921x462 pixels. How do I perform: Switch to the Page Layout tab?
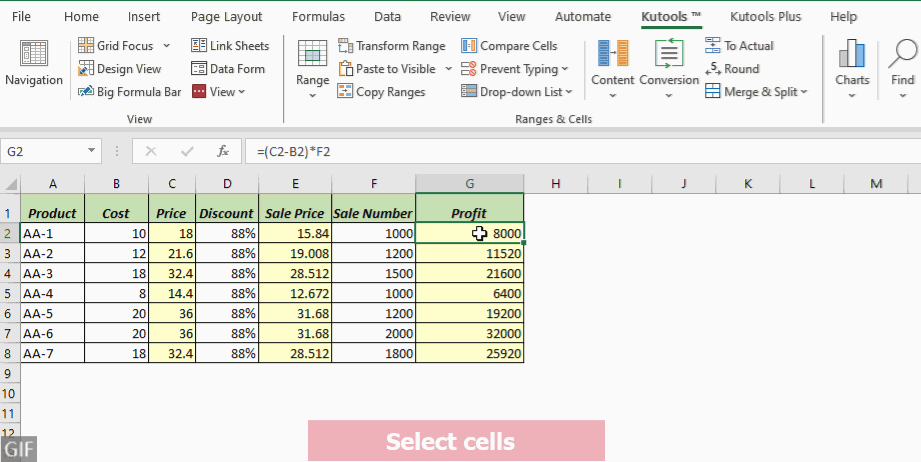226,17
